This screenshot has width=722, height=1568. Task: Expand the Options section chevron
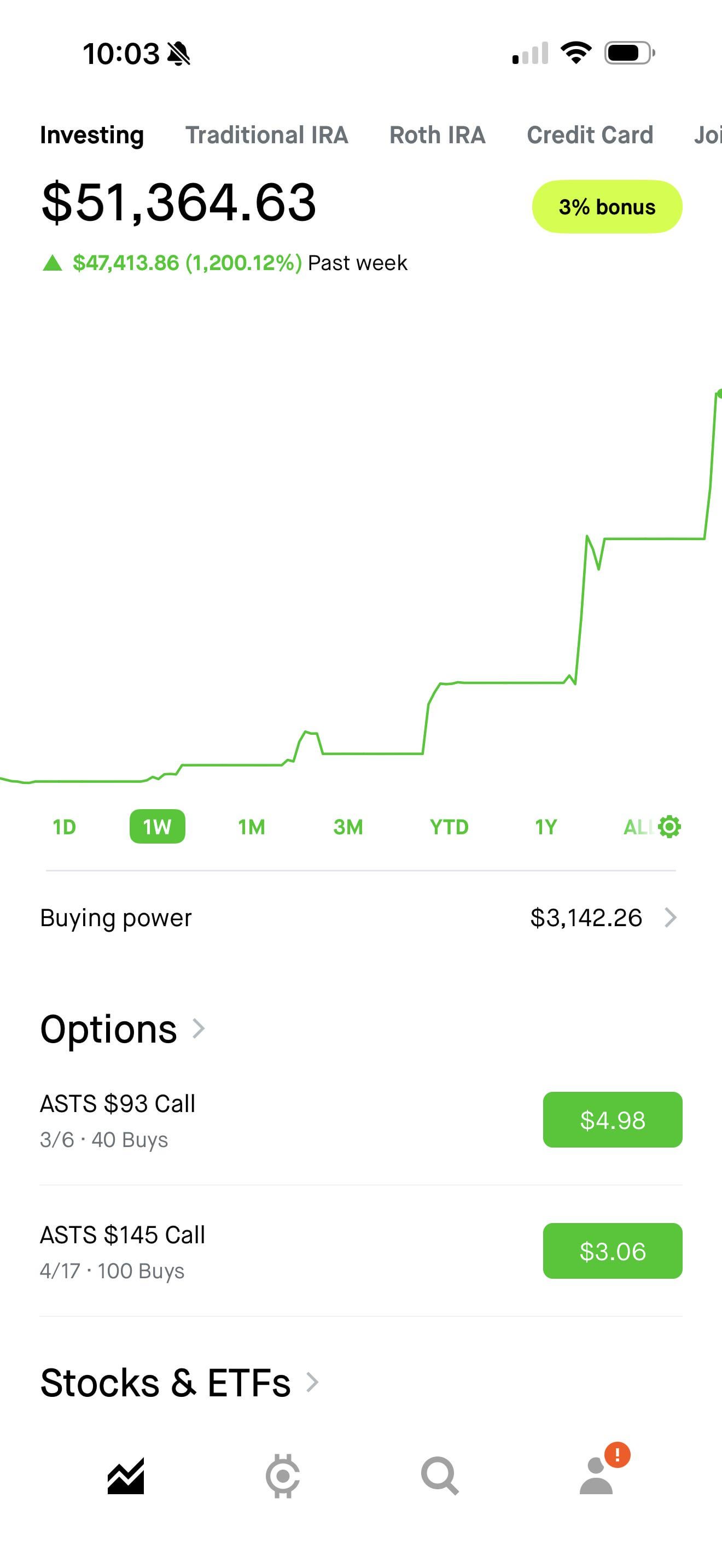coord(199,1029)
